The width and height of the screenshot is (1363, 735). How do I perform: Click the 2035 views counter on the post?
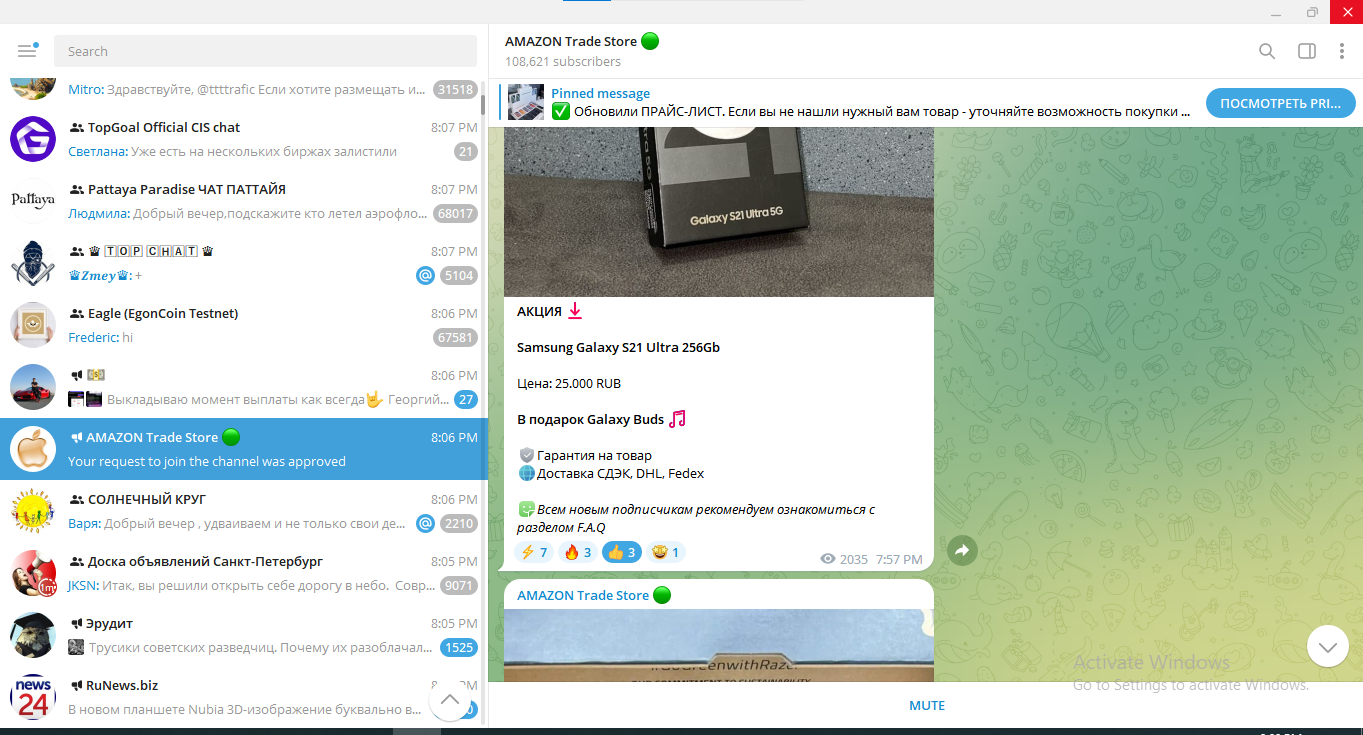[x=844, y=560]
